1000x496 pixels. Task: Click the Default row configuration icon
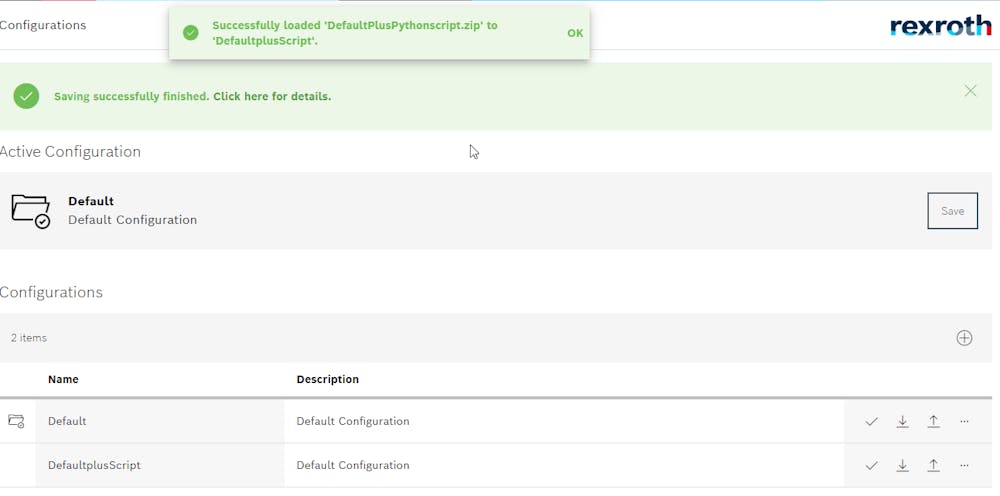click(x=16, y=422)
